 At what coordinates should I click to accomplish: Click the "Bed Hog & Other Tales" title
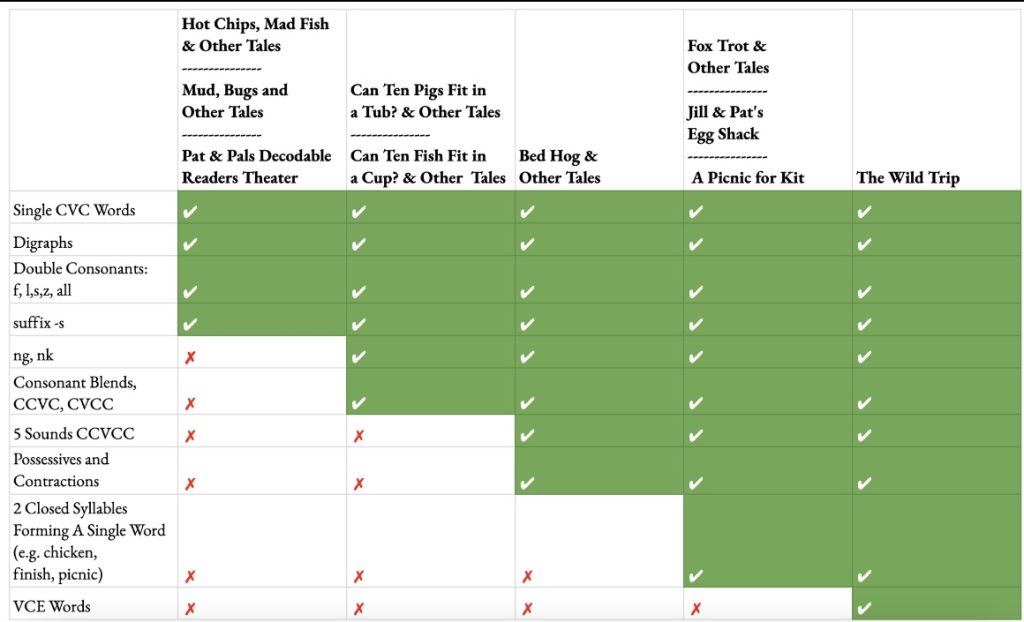pos(559,167)
